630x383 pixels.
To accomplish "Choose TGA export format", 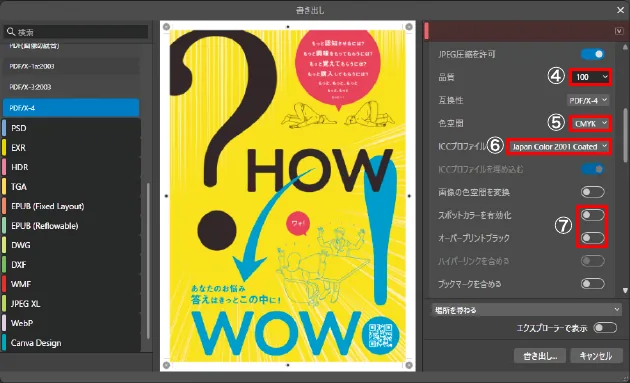I will click(71, 187).
